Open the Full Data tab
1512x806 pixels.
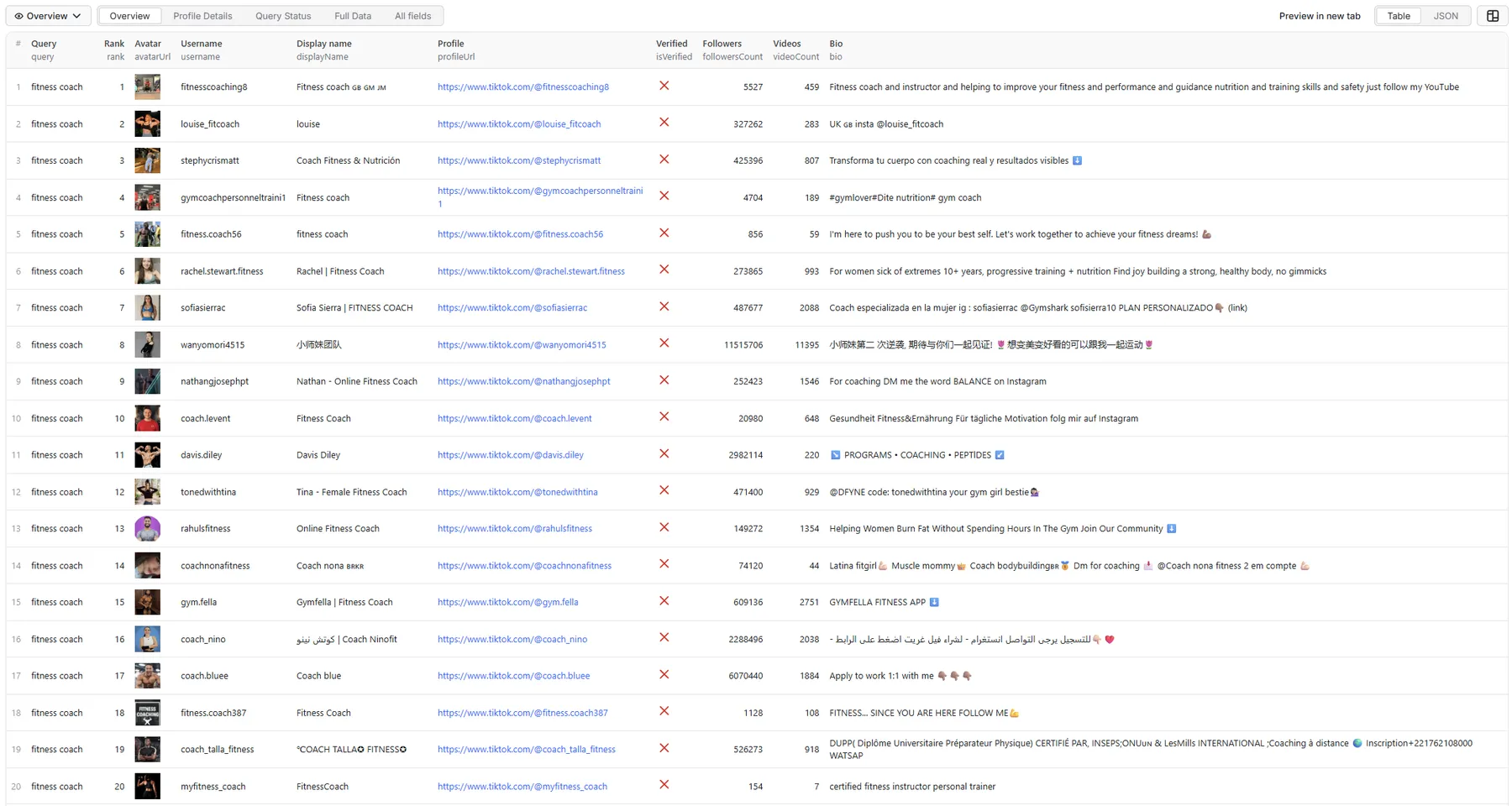(x=353, y=16)
